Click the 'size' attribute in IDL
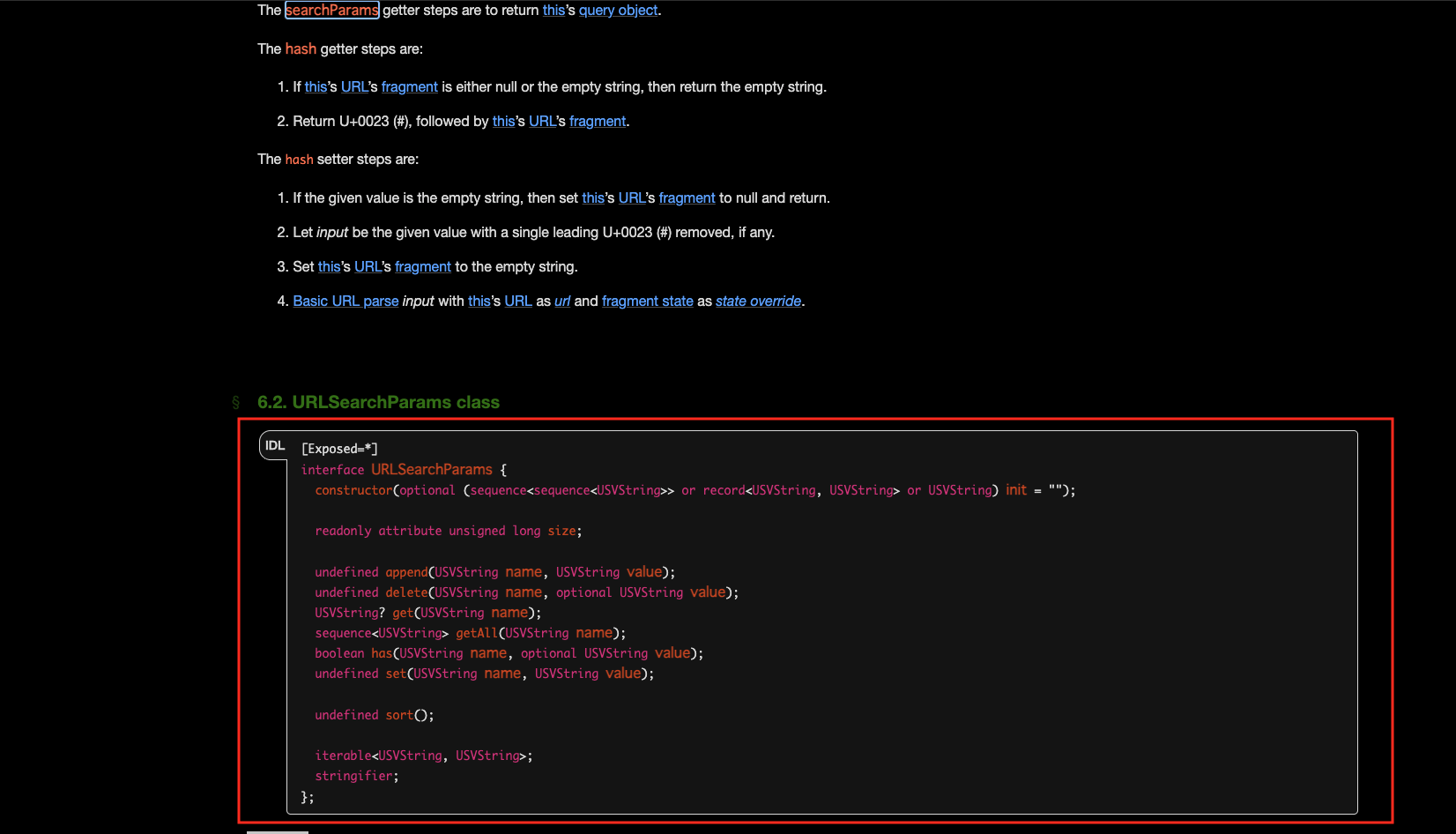Viewport: 1456px width, 834px height. point(561,531)
